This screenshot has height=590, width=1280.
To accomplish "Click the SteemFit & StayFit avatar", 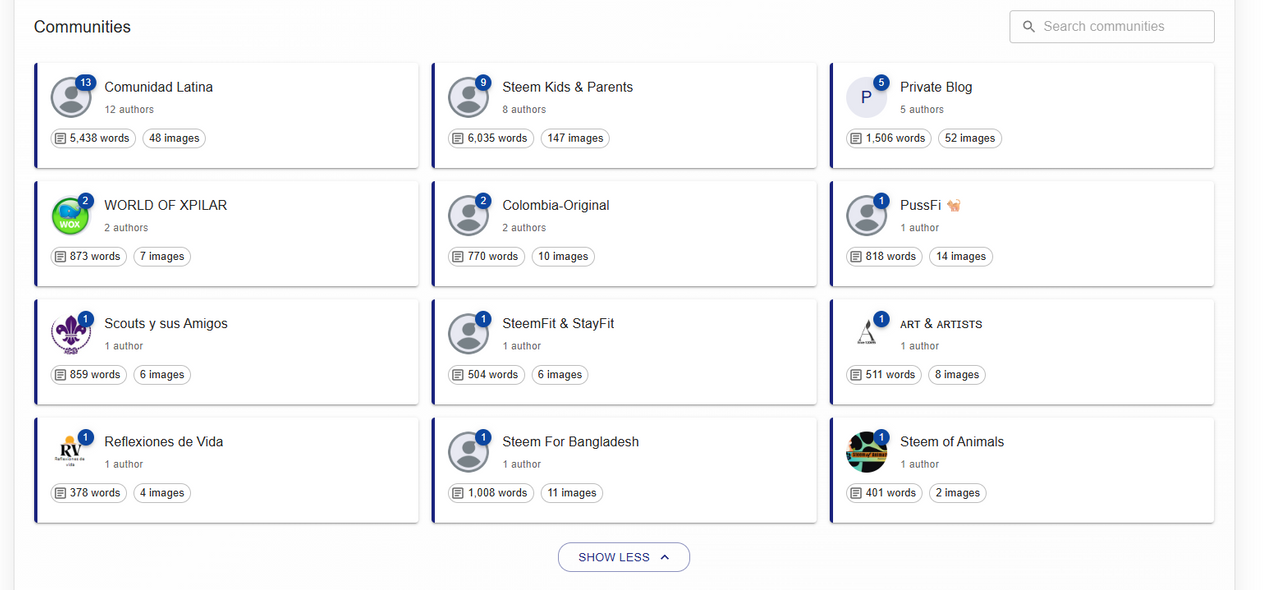I will click(x=468, y=333).
